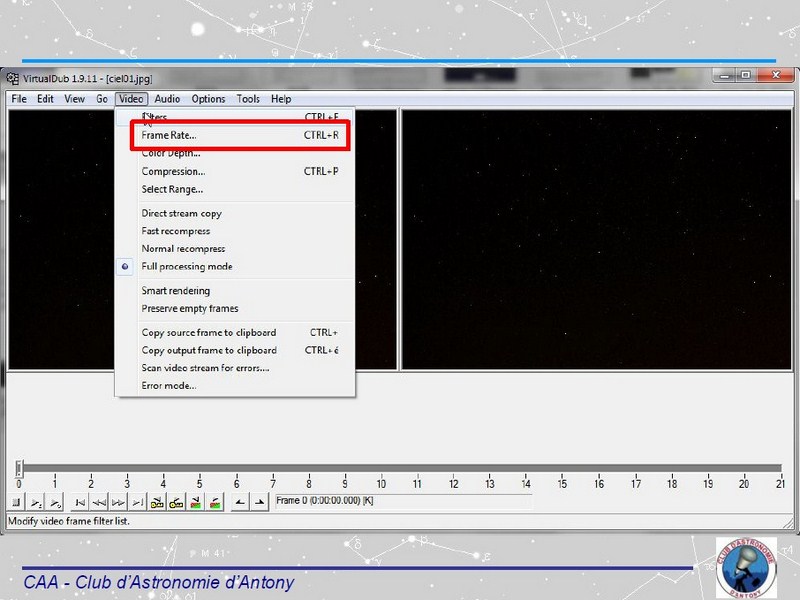Jump to the start of the video

(82, 502)
